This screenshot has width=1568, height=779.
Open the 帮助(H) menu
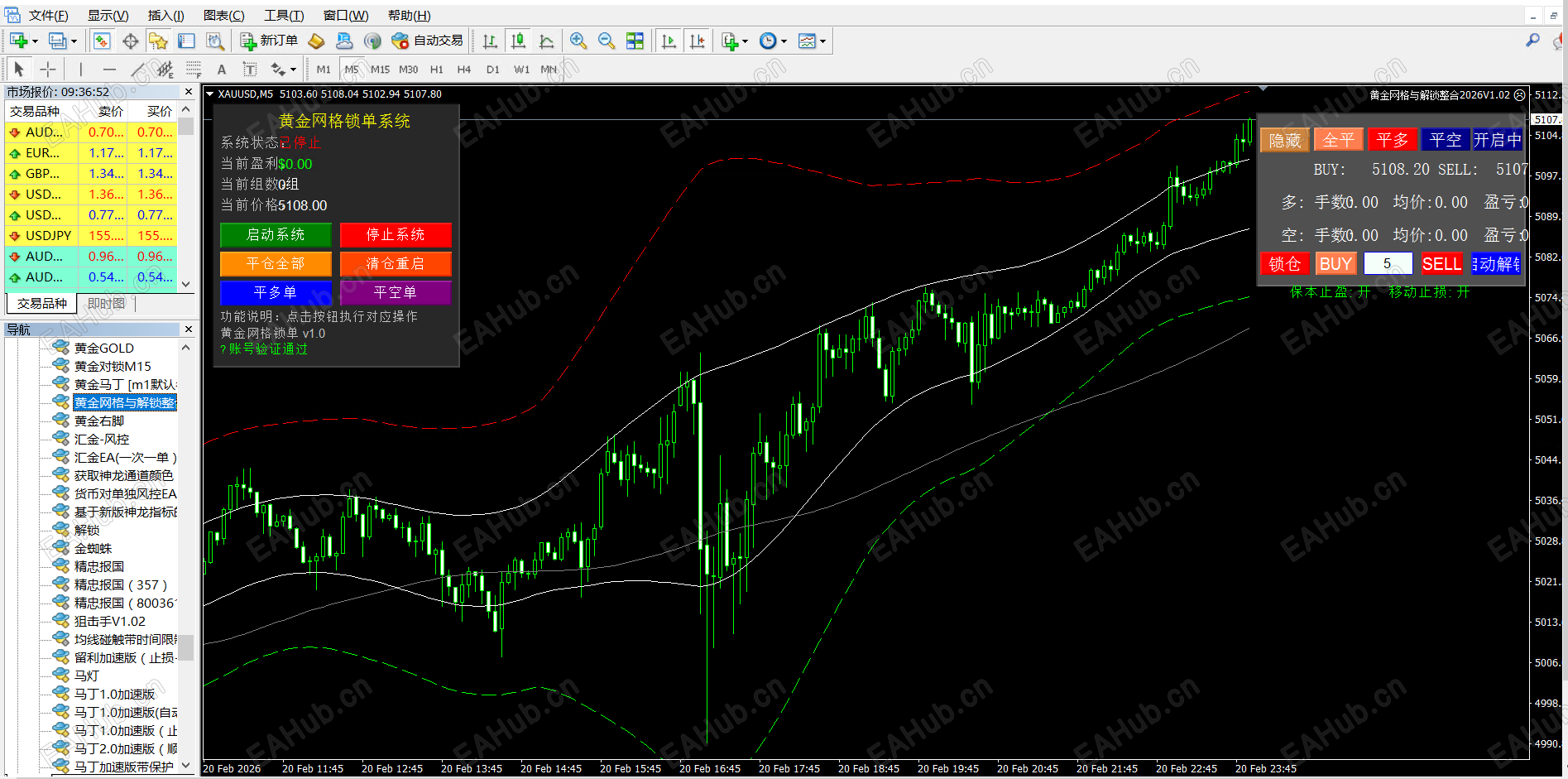point(409,16)
